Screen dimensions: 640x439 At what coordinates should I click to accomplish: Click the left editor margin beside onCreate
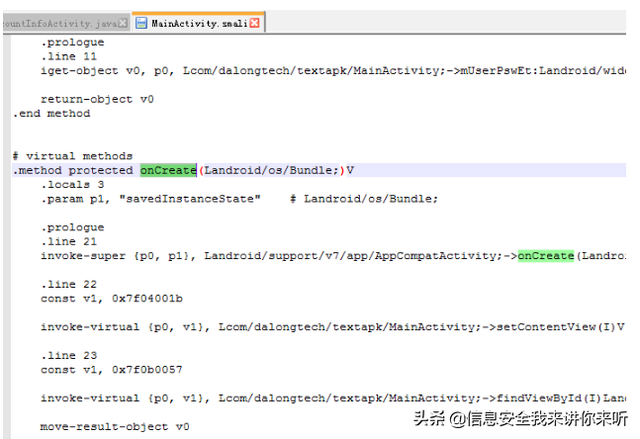point(7,170)
